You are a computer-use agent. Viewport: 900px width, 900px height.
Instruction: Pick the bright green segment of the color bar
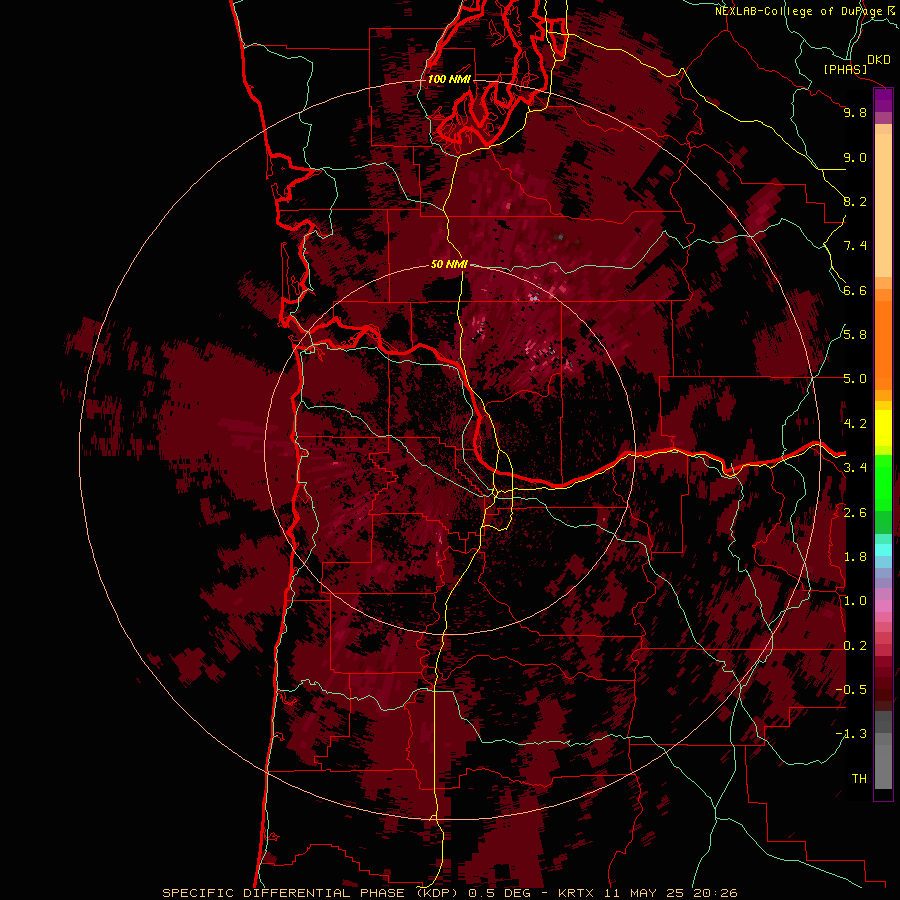pos(883,482)
